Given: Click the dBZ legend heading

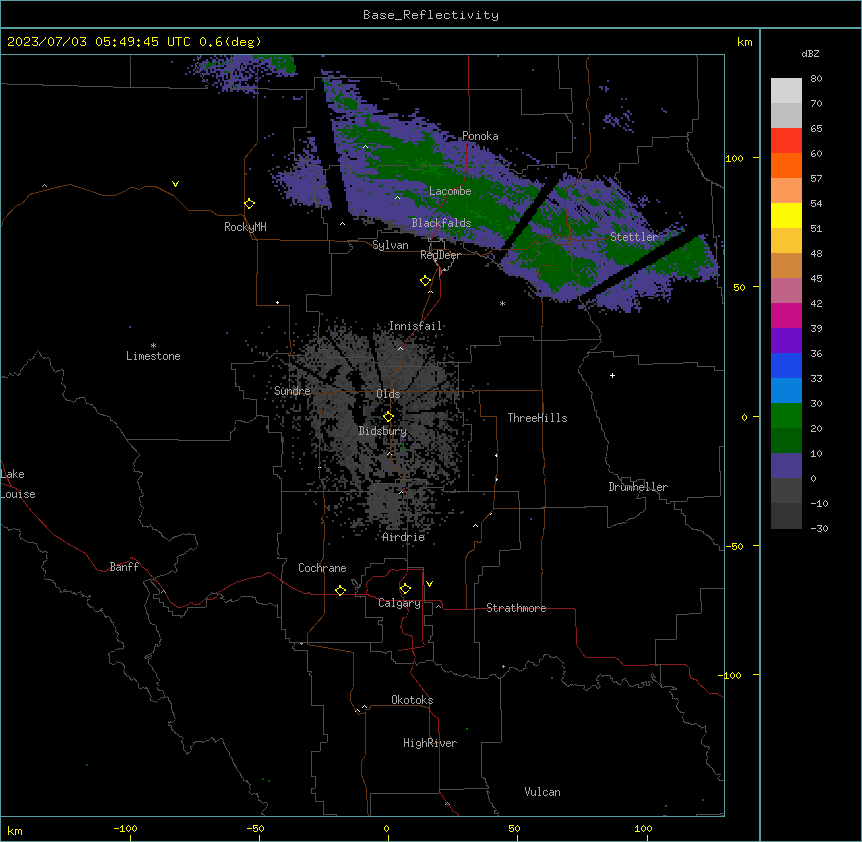Looking at the screenshot, I should [x=810, y=53].
